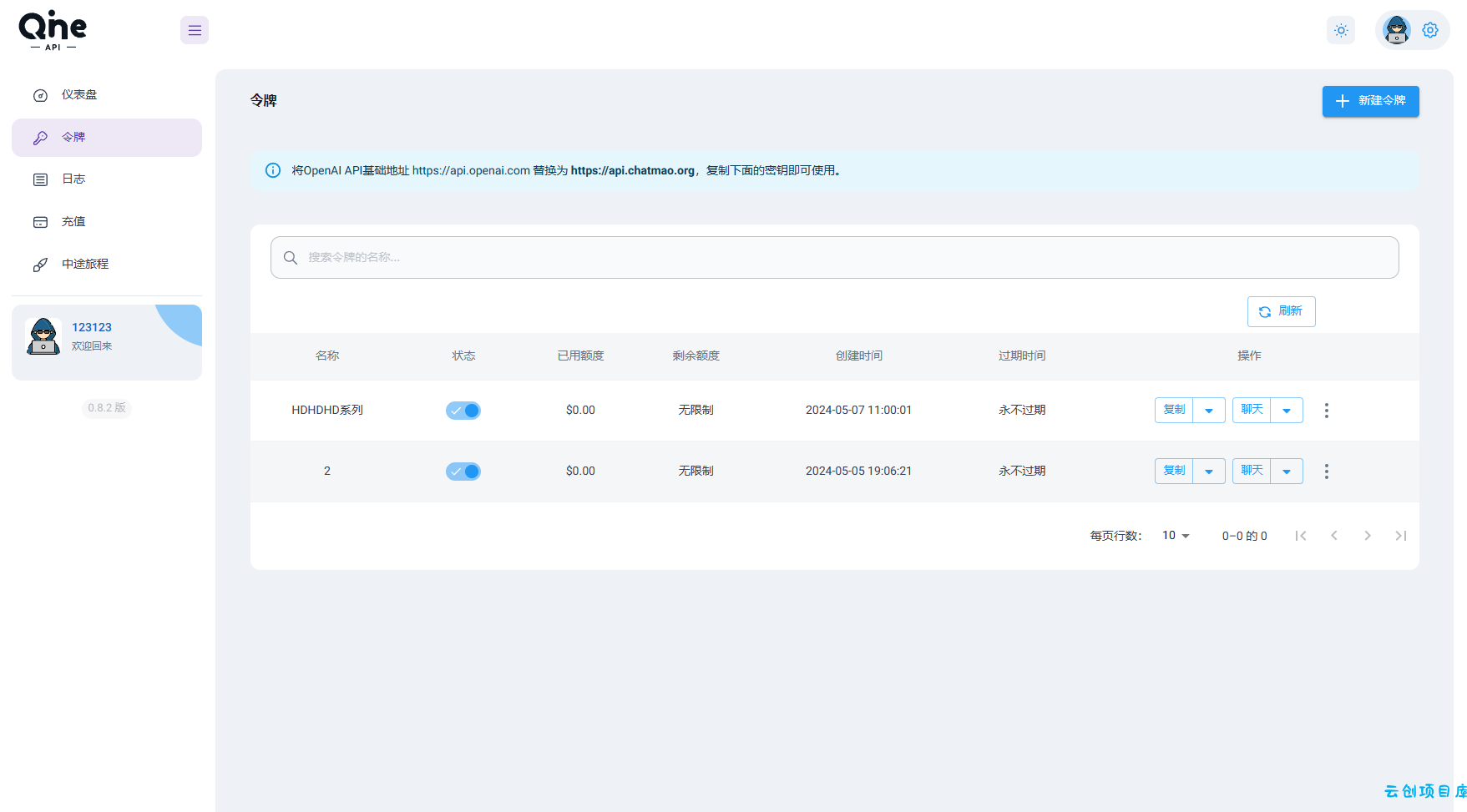Open more actions for HDHDHD系列 token
Screen dimensions: 1467x812
point(1326,411)
